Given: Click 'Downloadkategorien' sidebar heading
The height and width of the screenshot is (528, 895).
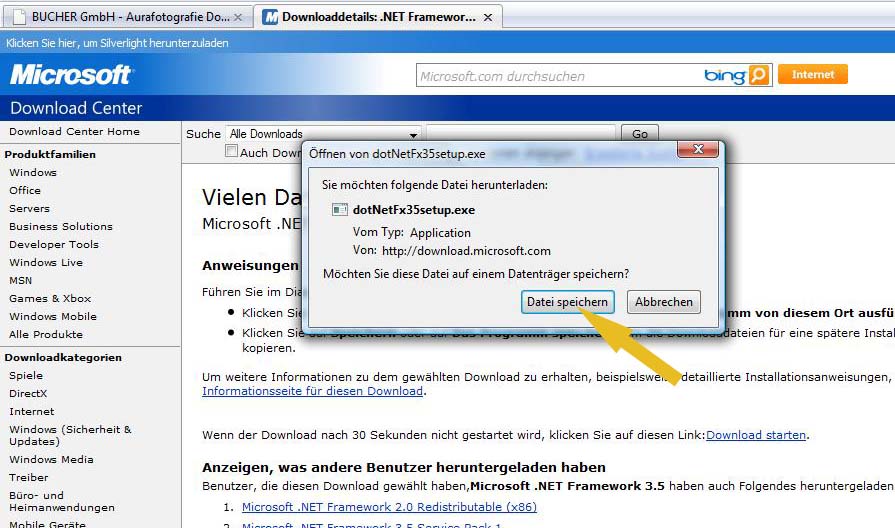Looking at the screenshot, I should pos(63,357).
